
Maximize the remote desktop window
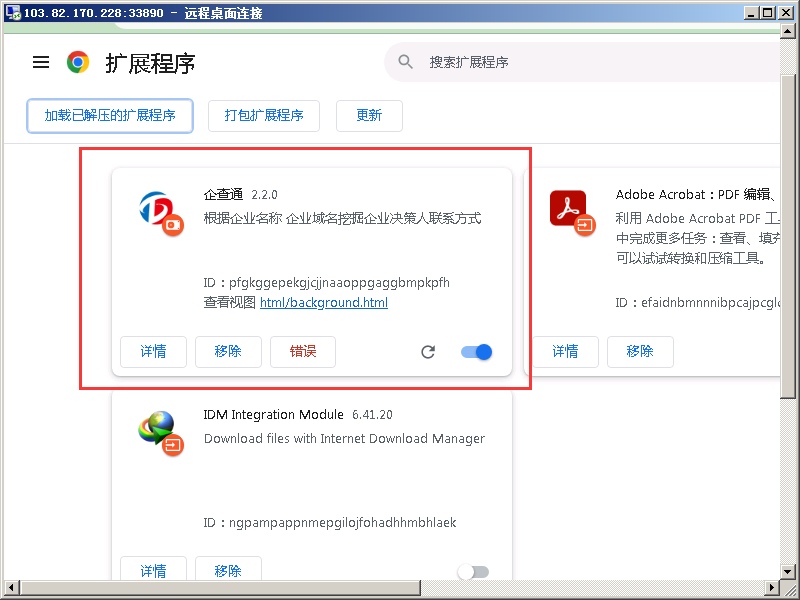767,13
